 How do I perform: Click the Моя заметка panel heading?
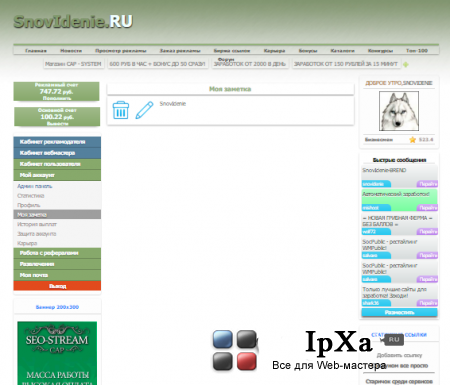click(230, 89)
